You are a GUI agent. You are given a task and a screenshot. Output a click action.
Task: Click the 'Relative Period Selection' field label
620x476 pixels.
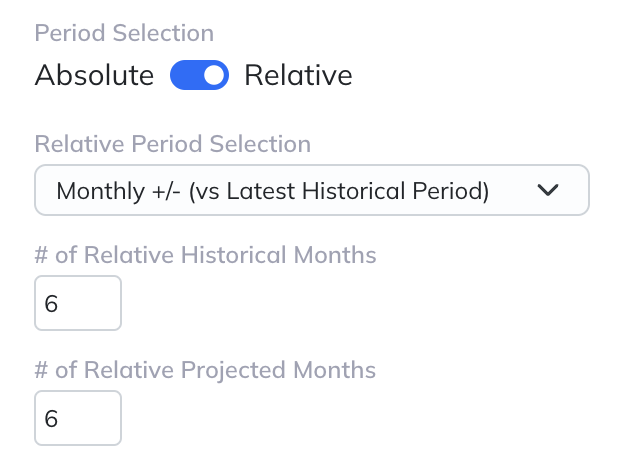coord(172,144)
